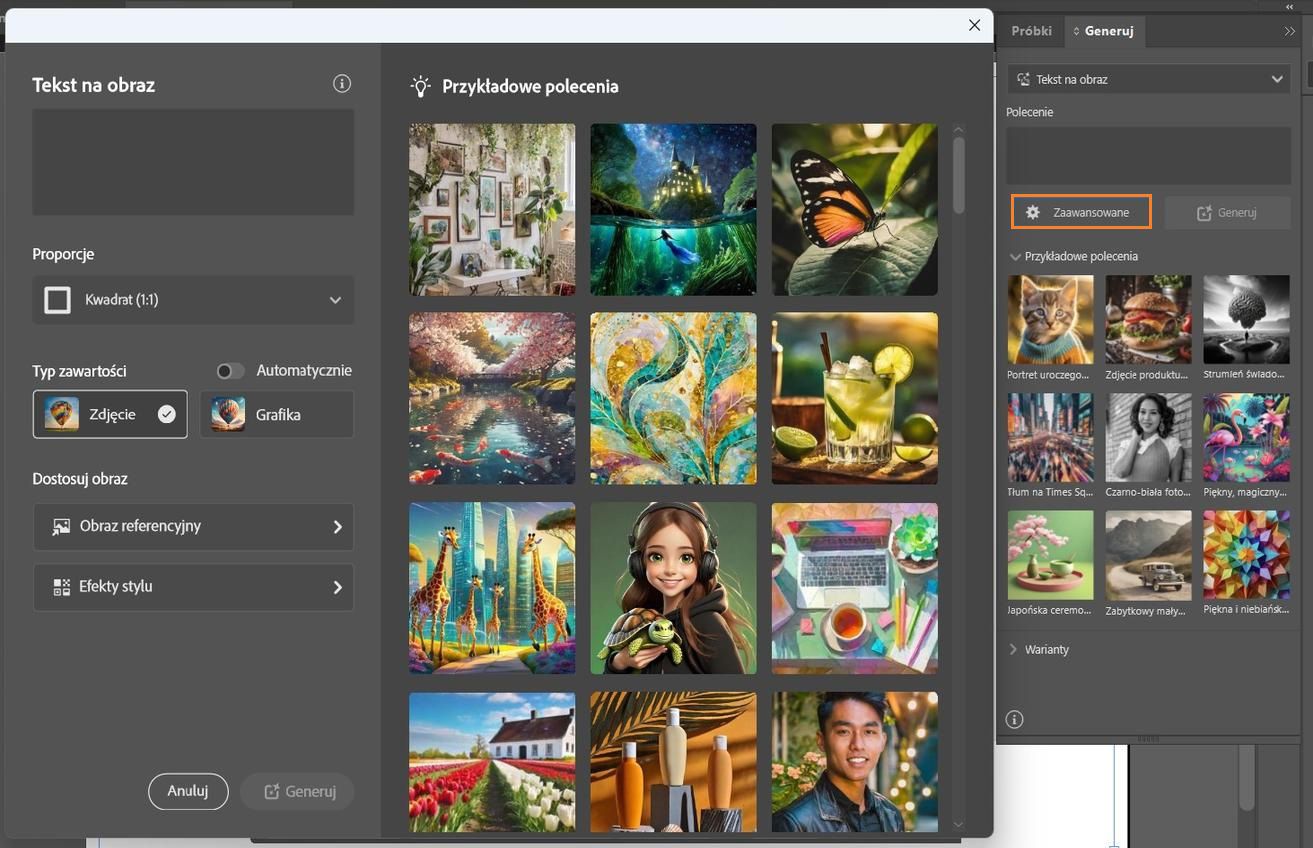Open the Tekst na obraz dropdown in the Generuj panel
Image resolution: width=1313 pixels, height=848 pixels.
[x=1148, y=79]
